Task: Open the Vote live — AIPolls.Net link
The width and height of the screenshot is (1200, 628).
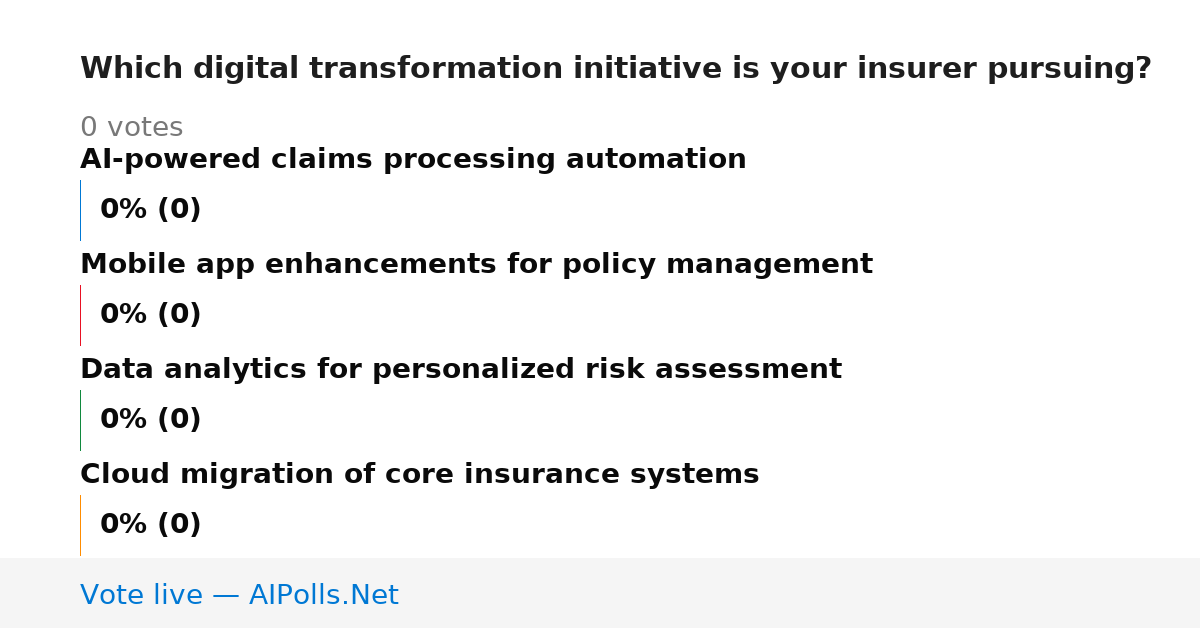Action: [239, 596]
